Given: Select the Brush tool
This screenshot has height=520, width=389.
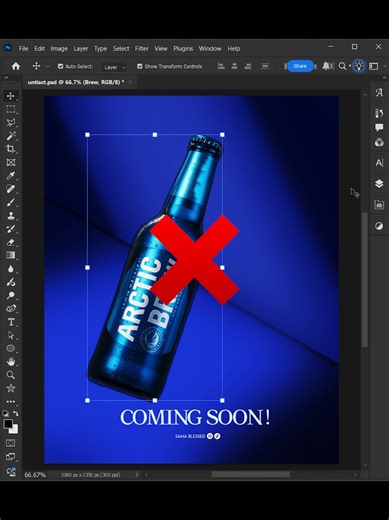Looking at the screenshot, I should coord(11,202).
